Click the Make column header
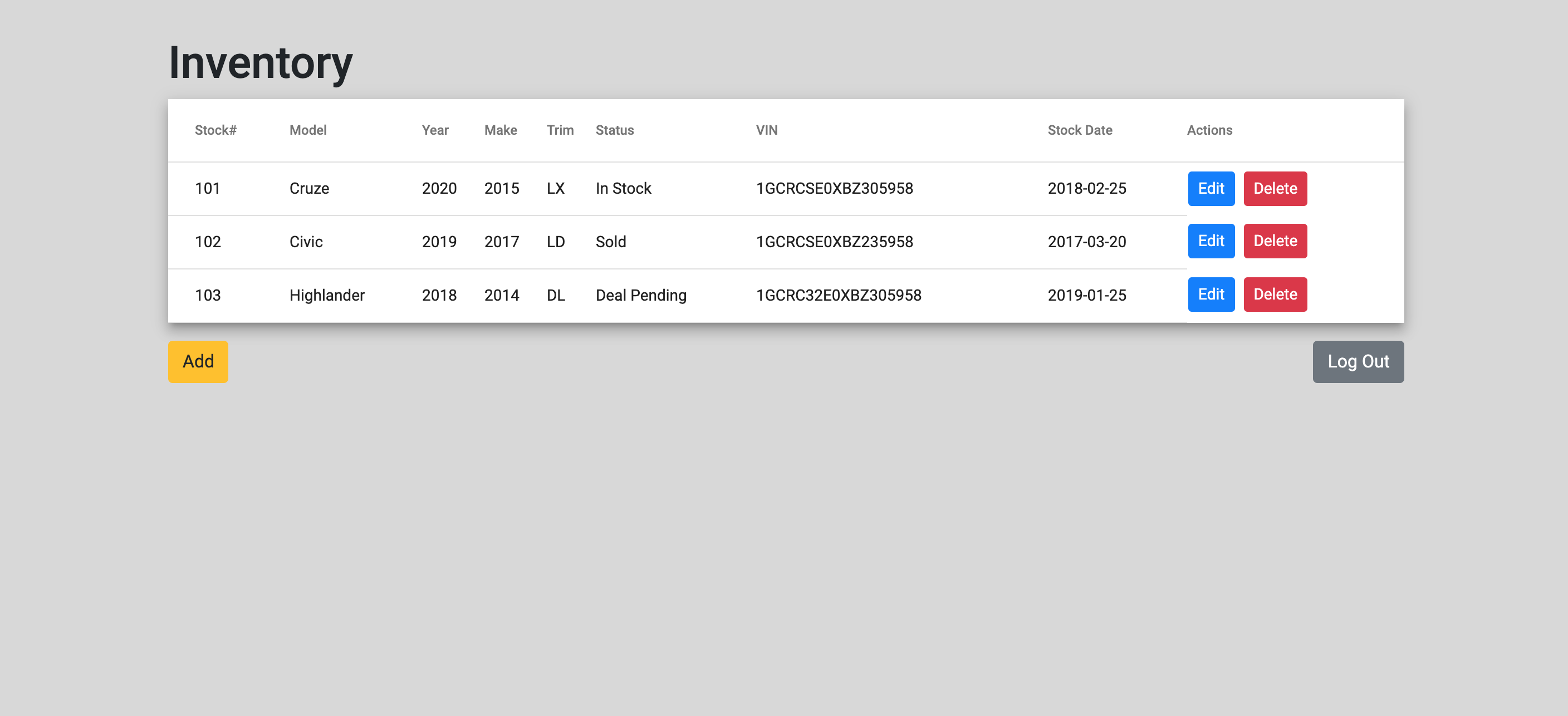This screenshot has width=1568, height=716. click(x=501, y=130)
